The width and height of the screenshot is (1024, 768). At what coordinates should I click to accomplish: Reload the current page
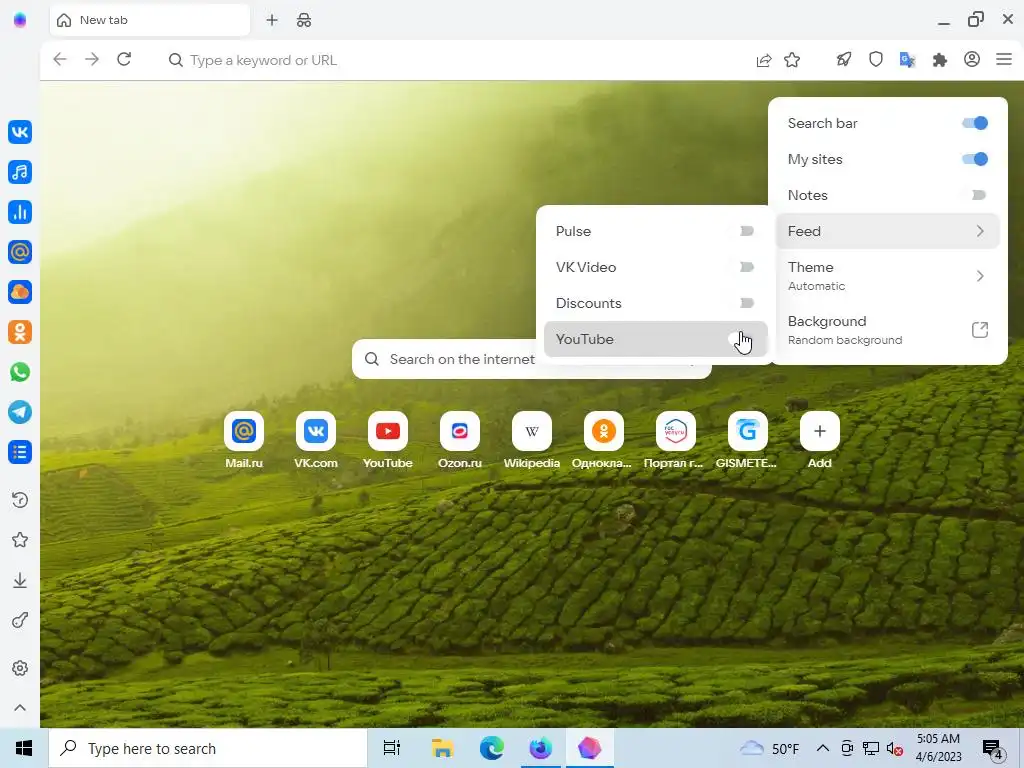pyautogui.click(x=124, y=60)
